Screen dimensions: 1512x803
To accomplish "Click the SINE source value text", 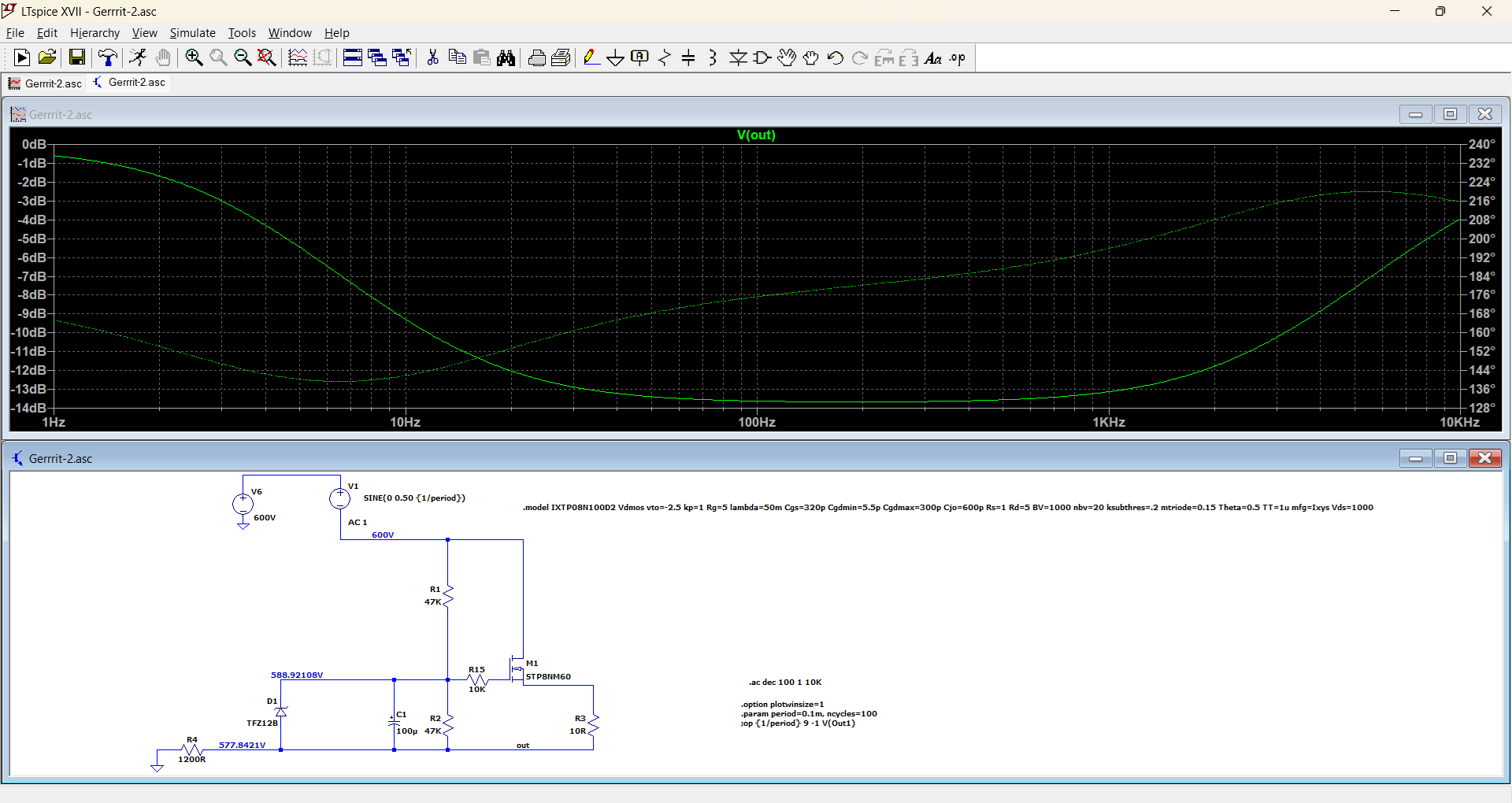I will (x=414, y=498).
